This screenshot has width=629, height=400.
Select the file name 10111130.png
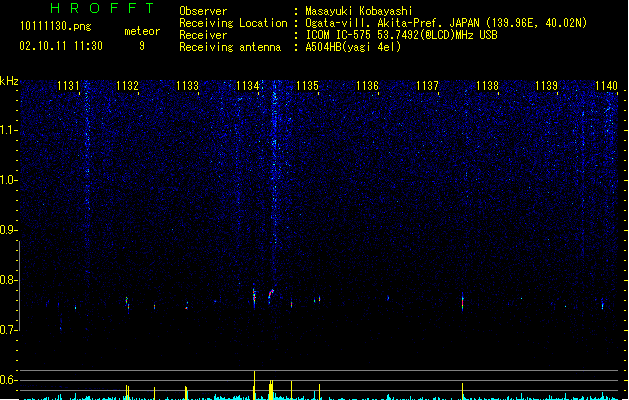coord(56,26)
